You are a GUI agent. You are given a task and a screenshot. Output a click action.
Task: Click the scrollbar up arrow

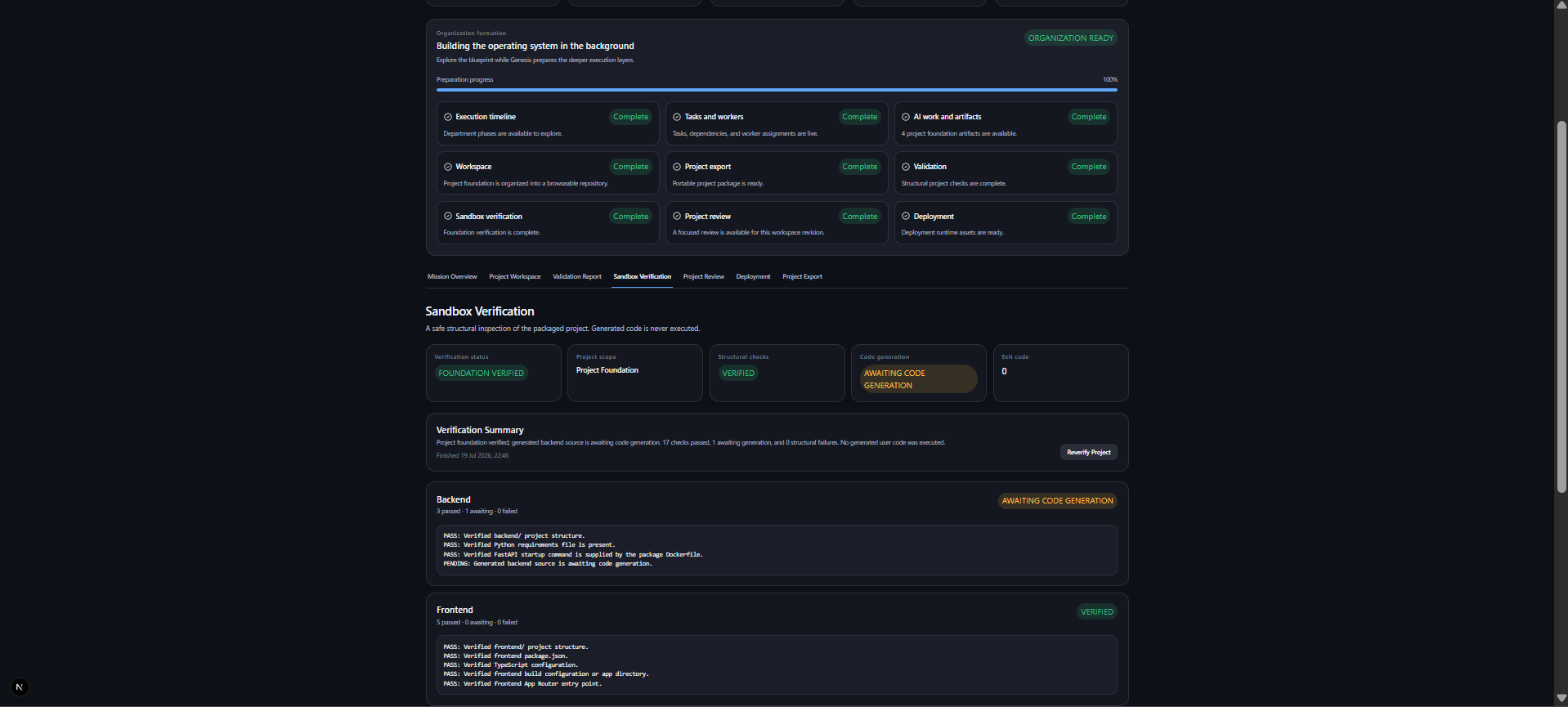click(1561, 5)
